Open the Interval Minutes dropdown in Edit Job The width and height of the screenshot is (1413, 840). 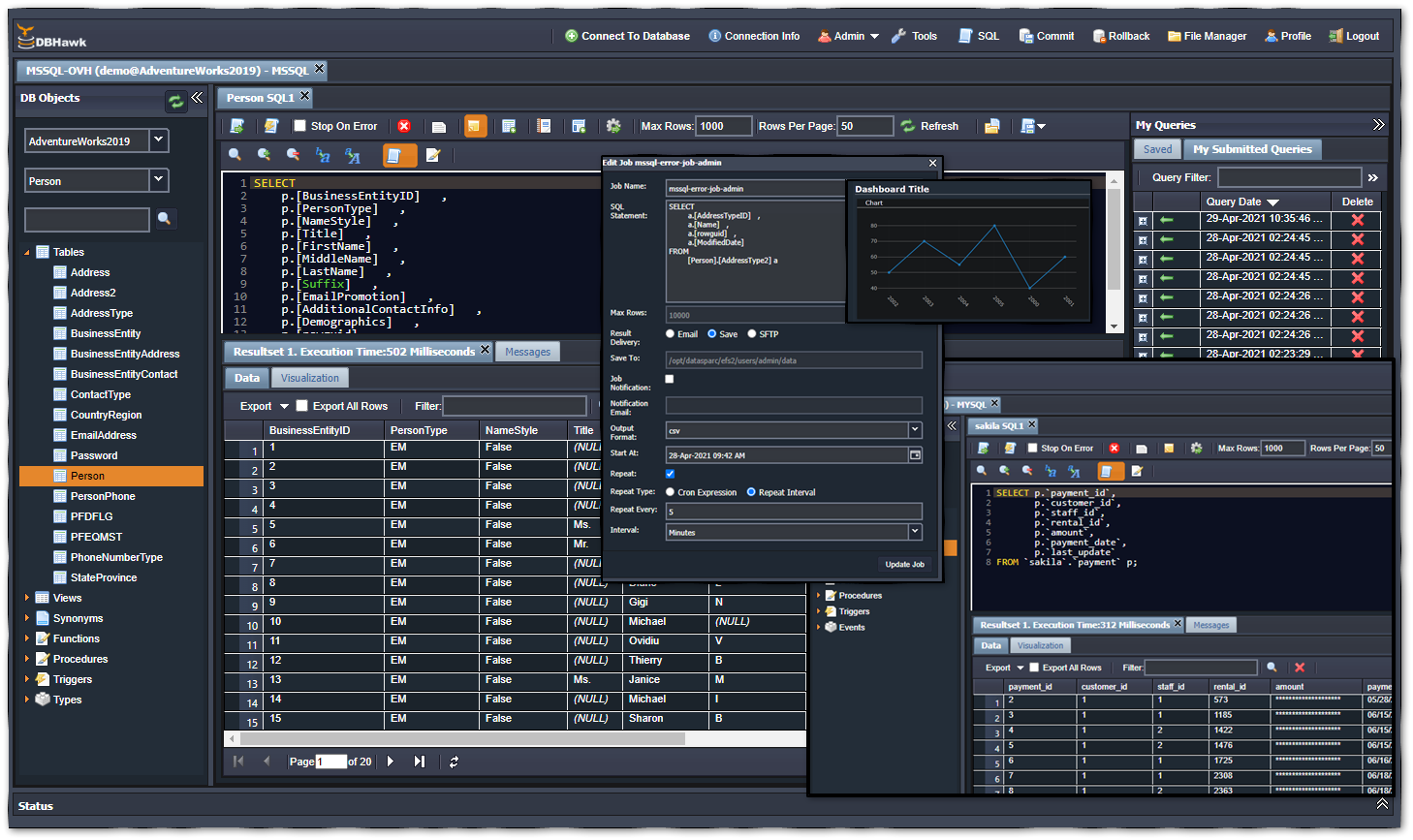coord(914,532)
